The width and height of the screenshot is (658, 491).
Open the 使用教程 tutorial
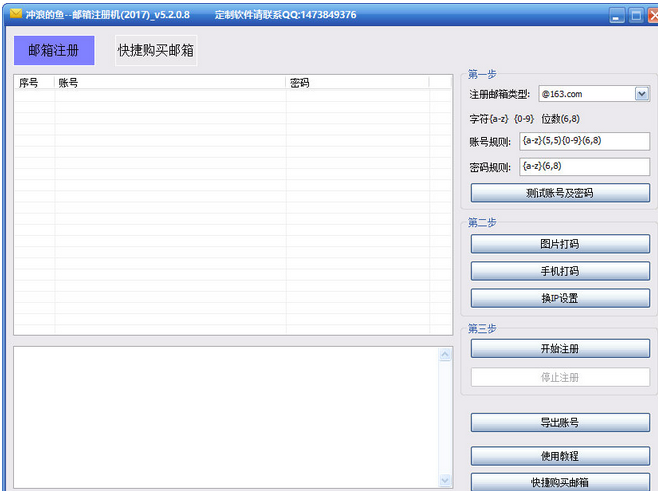pyautogui.click(x=560, y=456)
